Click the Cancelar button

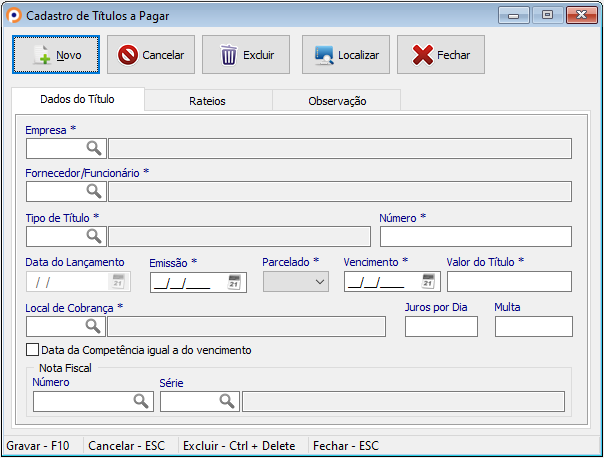[152, 55]
